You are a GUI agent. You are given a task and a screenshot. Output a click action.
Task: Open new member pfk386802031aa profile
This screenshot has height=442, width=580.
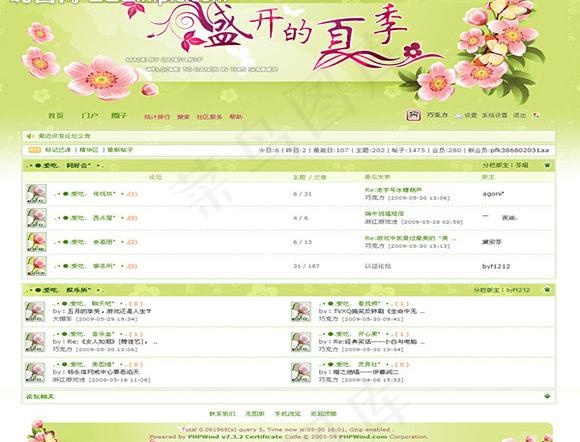point(520,150)
